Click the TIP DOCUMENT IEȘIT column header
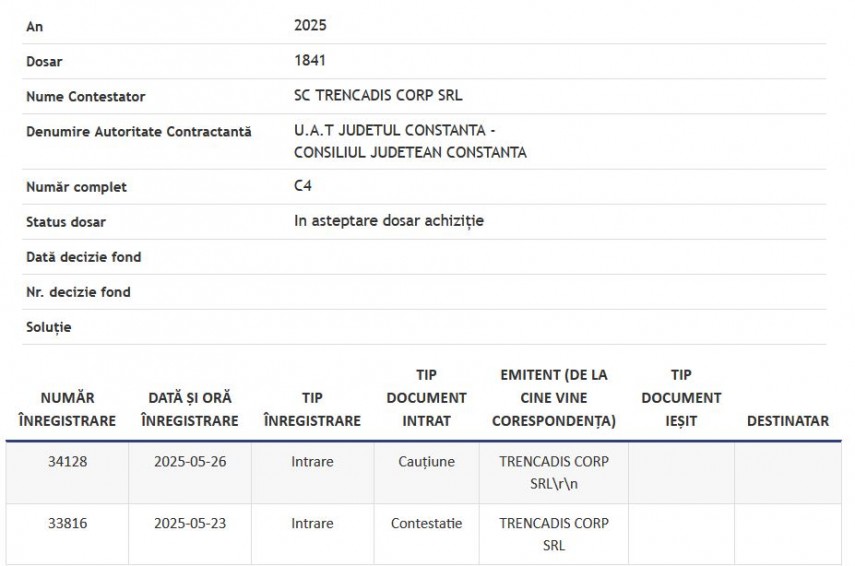The height and width of the screenshot is (566, 855). tap(681, 398)
